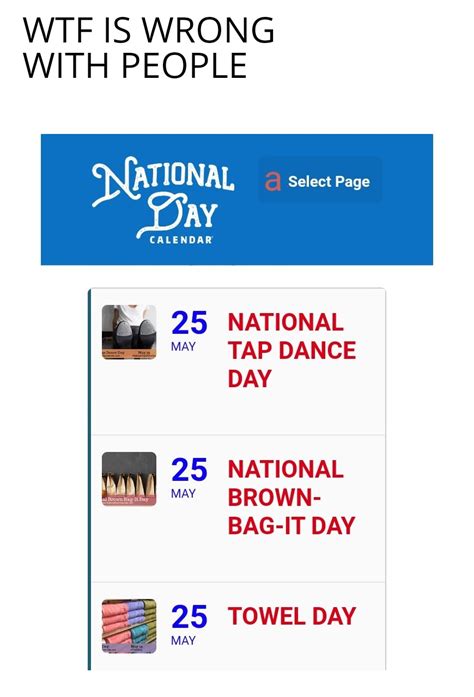Open the National Tap Dance Day thumbnail
This screenshot has height=697, width=474.
coord(129,332)
